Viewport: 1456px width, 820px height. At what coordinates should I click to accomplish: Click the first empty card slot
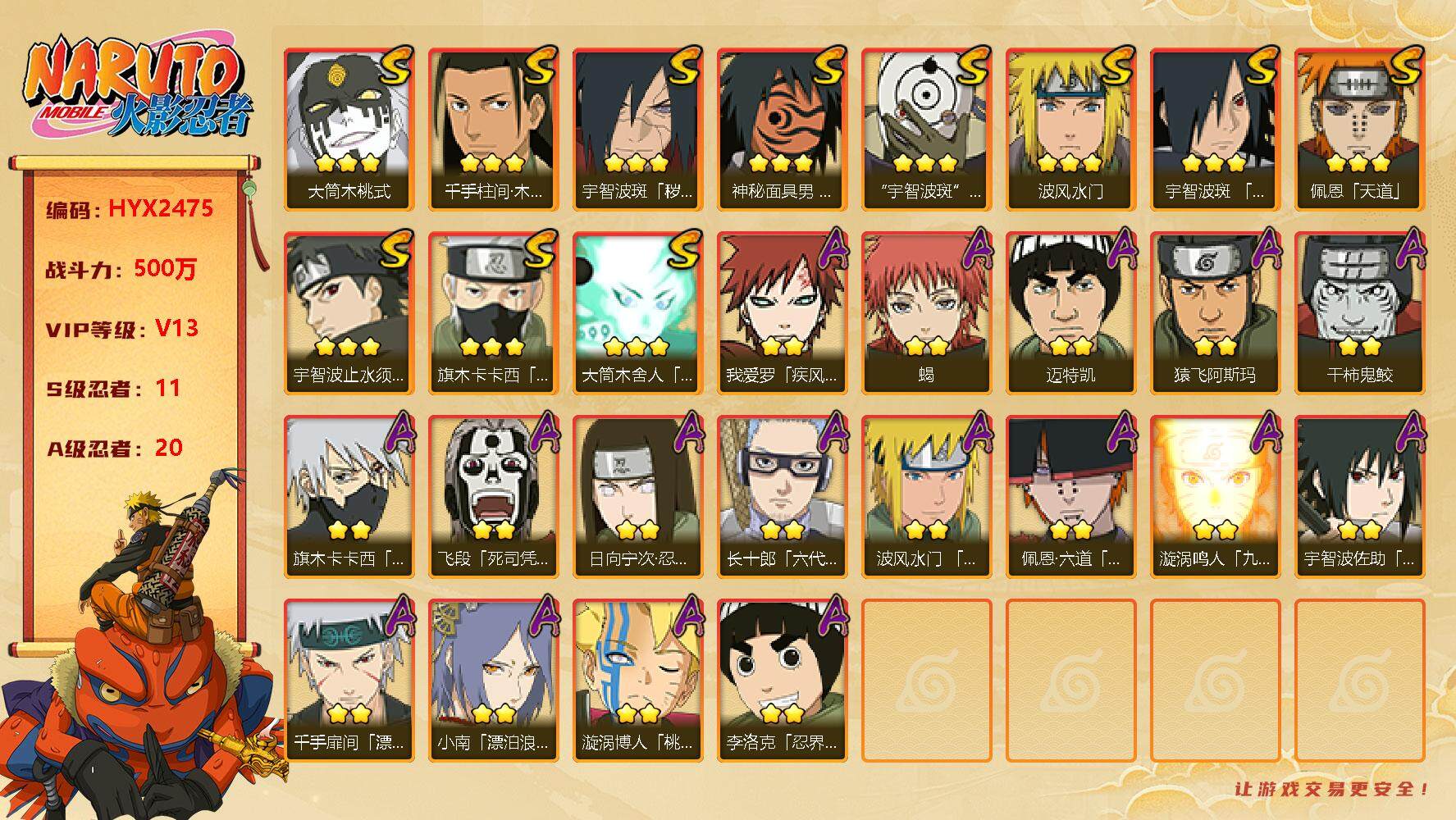(x=926, y=681)
